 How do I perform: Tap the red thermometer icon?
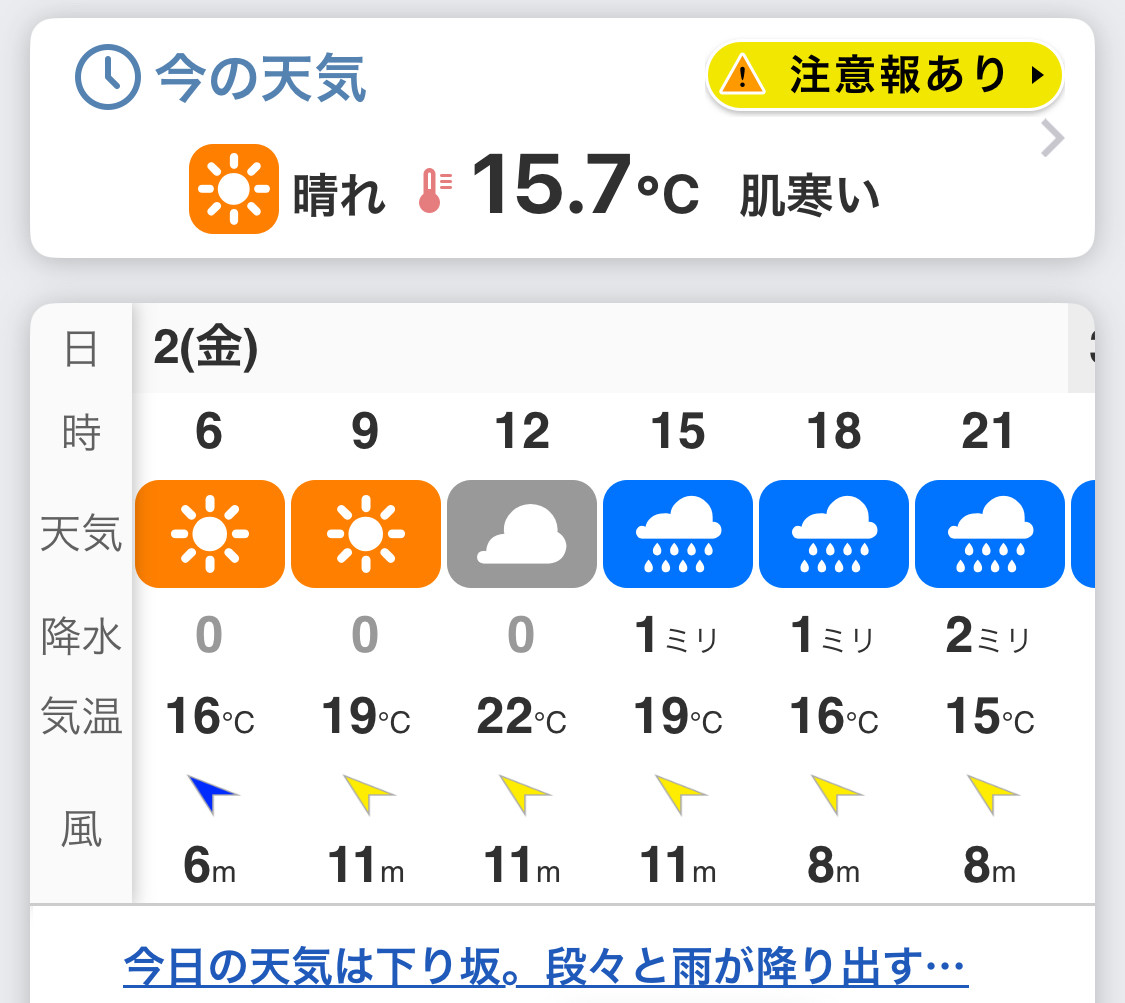[x=435, y=191]
